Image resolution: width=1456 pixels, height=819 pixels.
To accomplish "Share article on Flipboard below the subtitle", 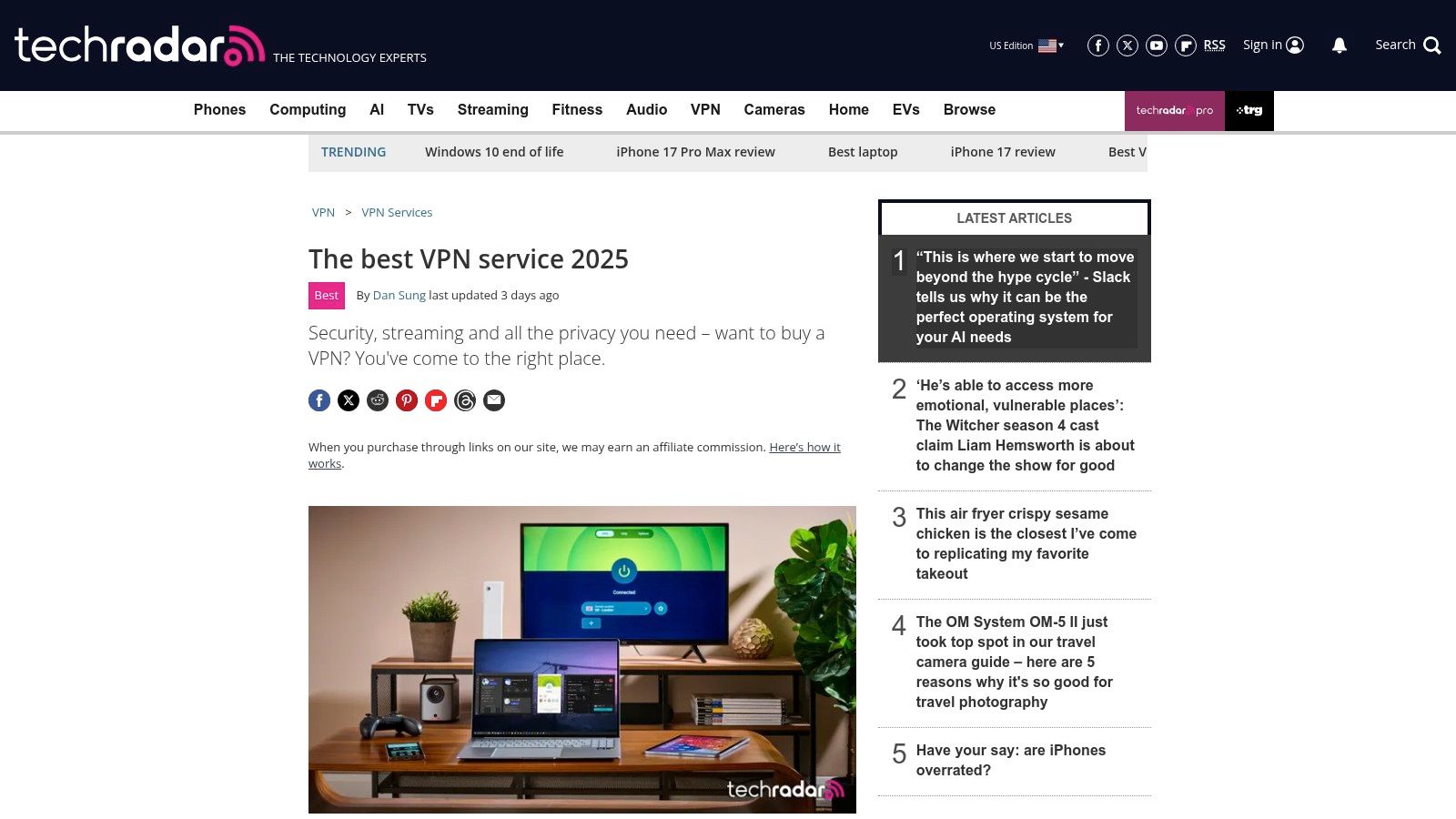I will 436,400.
